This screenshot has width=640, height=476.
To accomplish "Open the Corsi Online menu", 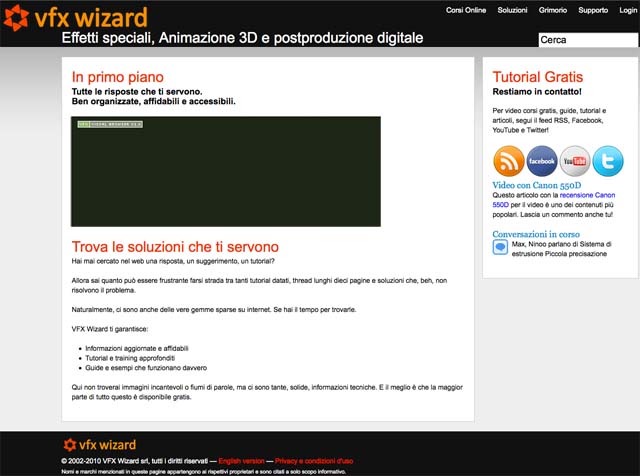I will [x=466, y=10].
